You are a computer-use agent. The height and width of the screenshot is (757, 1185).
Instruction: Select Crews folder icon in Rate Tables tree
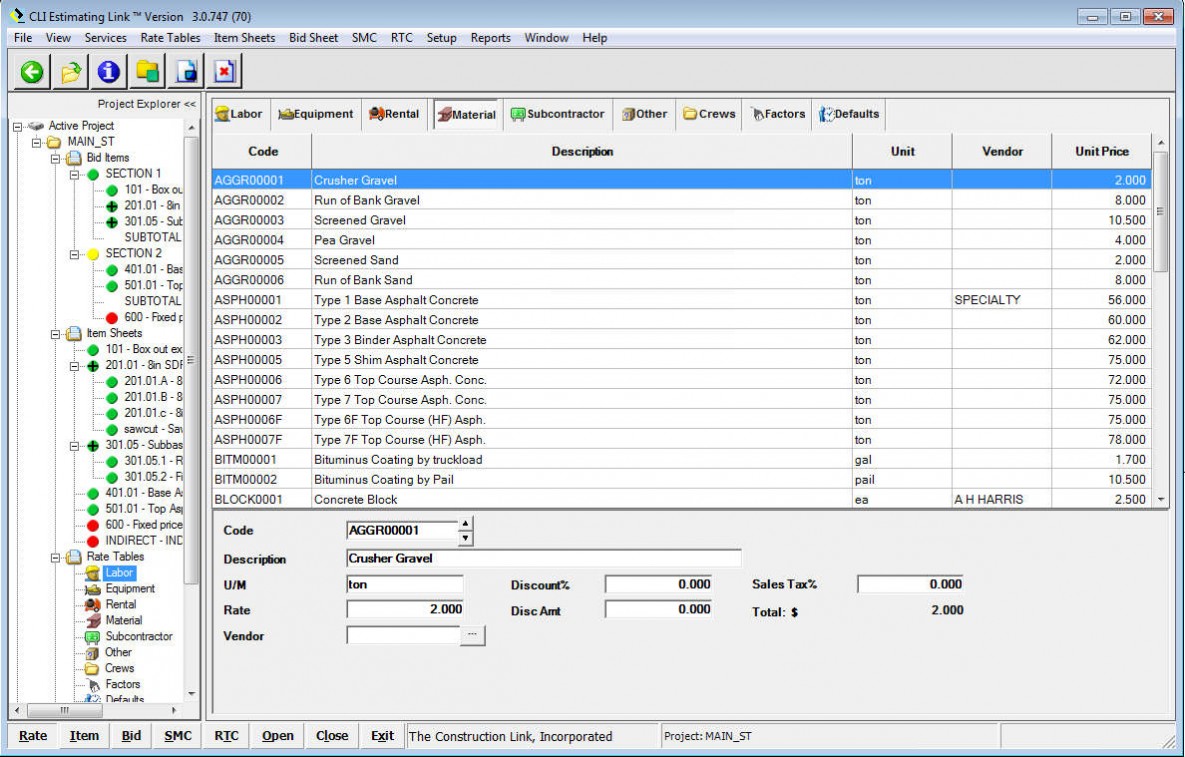pos(92,669)
